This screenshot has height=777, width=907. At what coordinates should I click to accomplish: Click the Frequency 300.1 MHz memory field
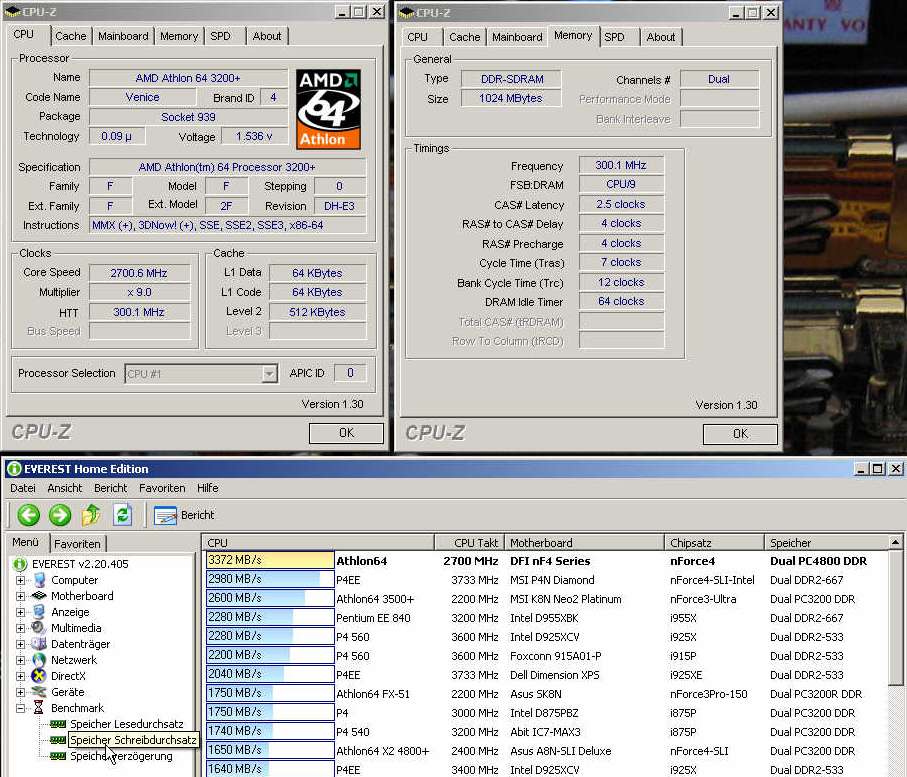pyautogui.click(x=621, y=165)
